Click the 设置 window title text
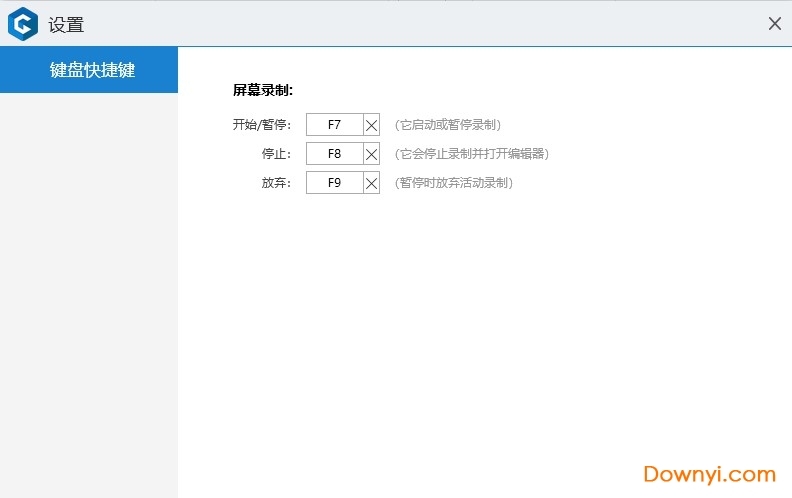 66,24
